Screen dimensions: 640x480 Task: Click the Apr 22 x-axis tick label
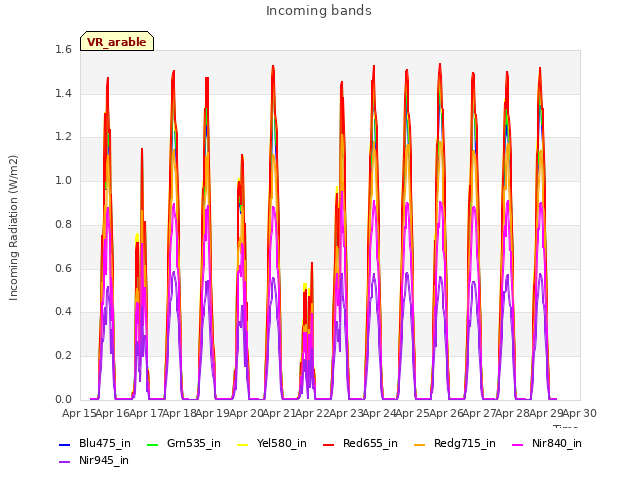pyautogui.click(x=312, y=413)
